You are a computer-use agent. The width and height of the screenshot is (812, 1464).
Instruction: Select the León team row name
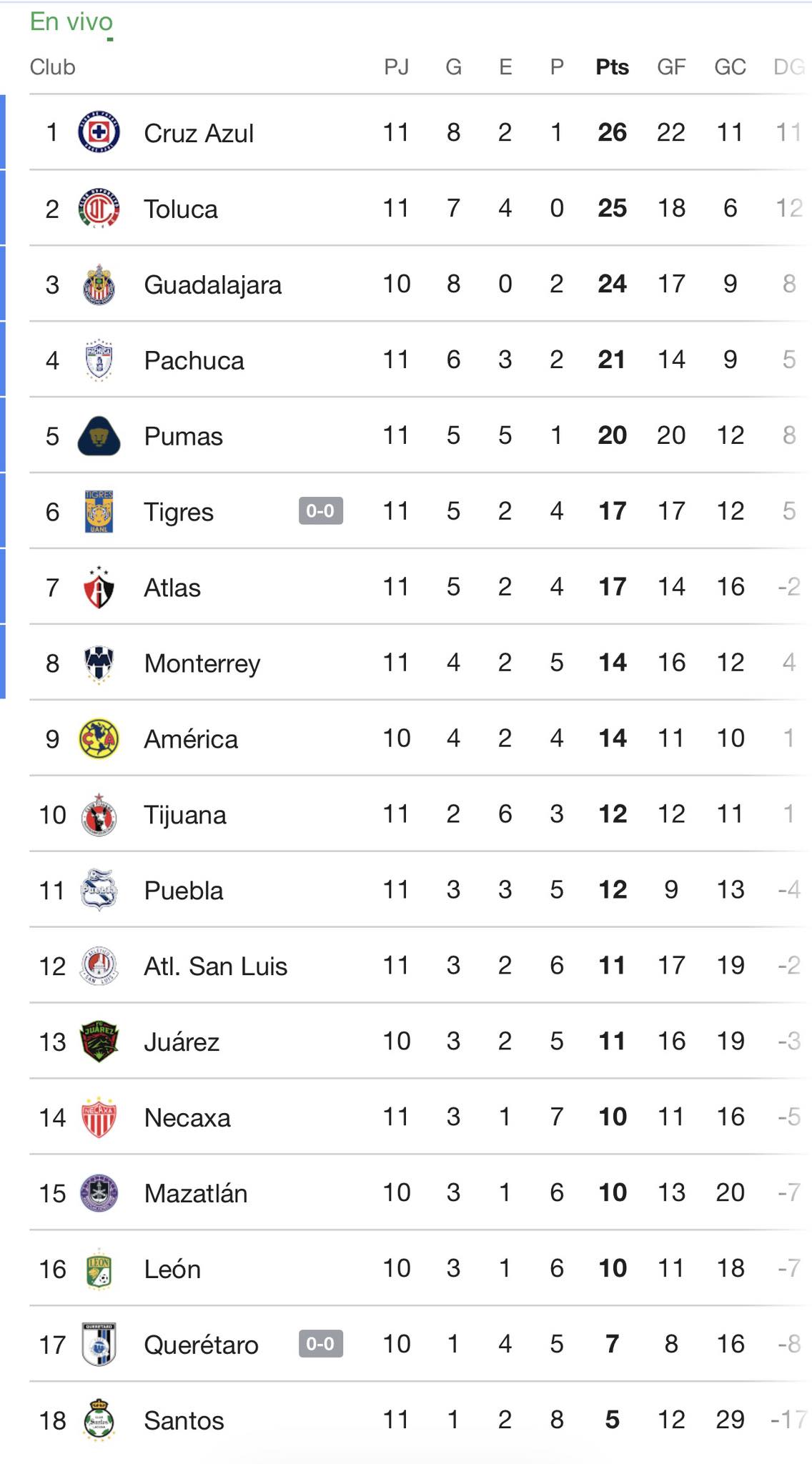click(172, 1270)
